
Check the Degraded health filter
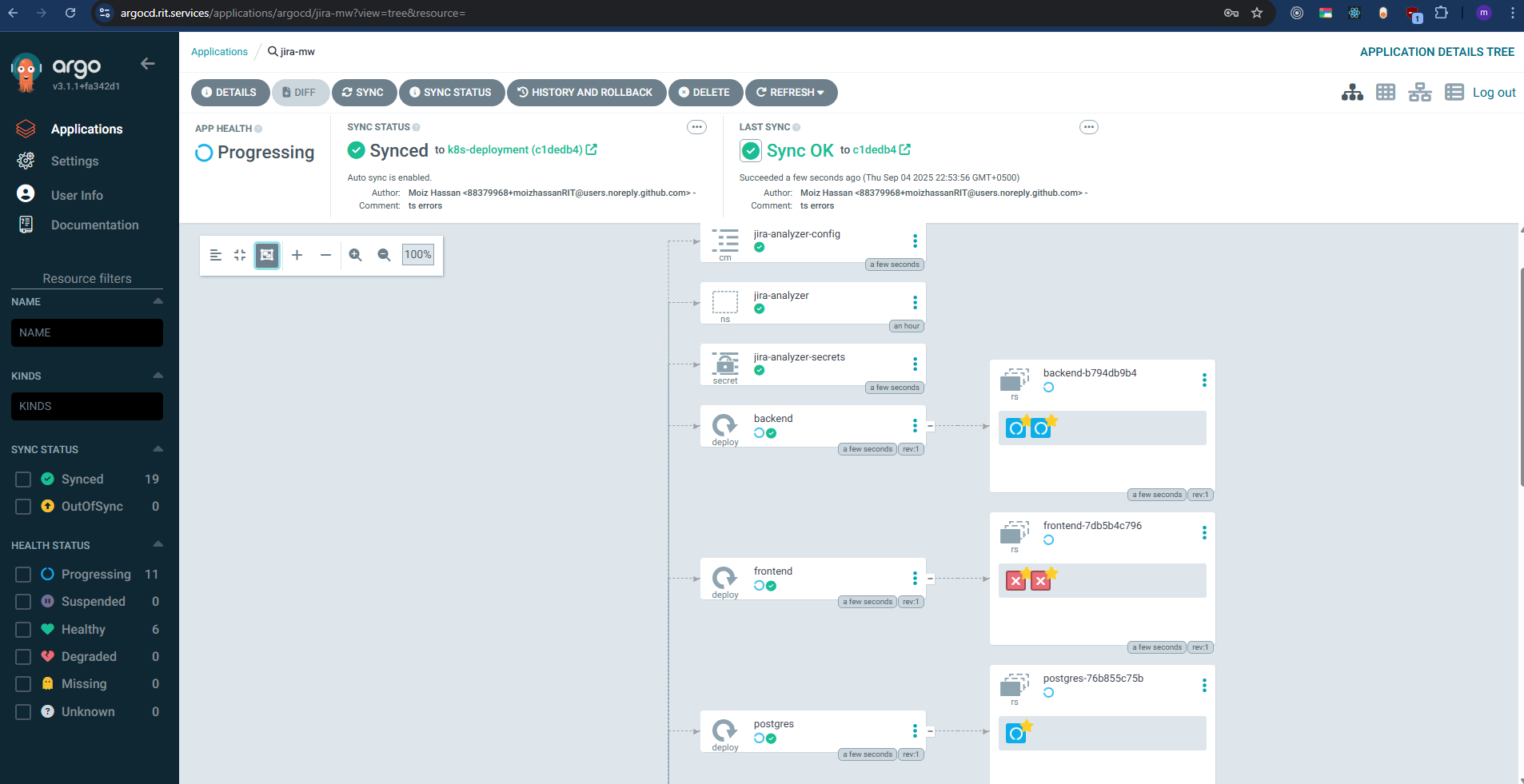[x=23, y=657]
